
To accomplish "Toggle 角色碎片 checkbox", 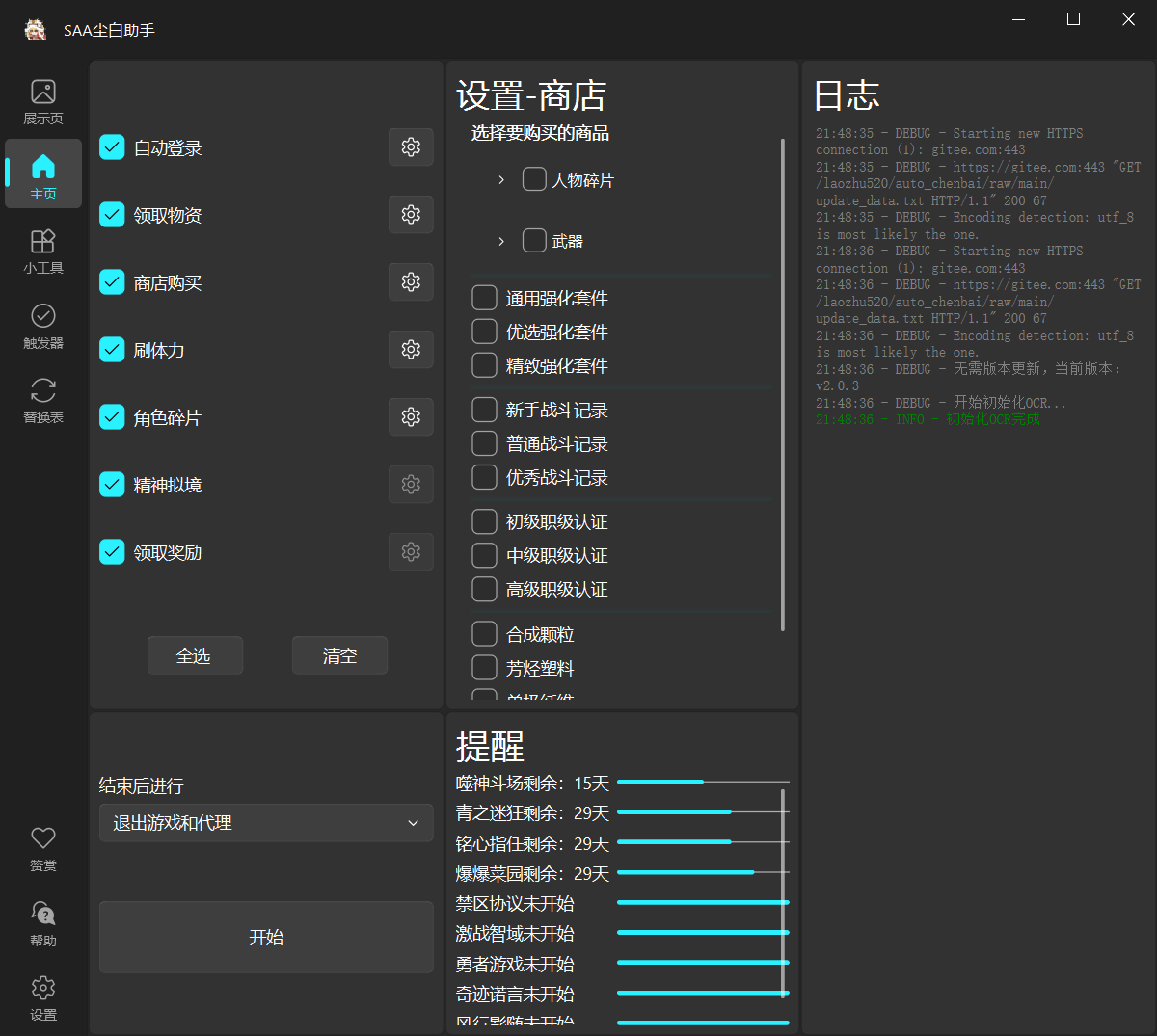I will point(112,417).
